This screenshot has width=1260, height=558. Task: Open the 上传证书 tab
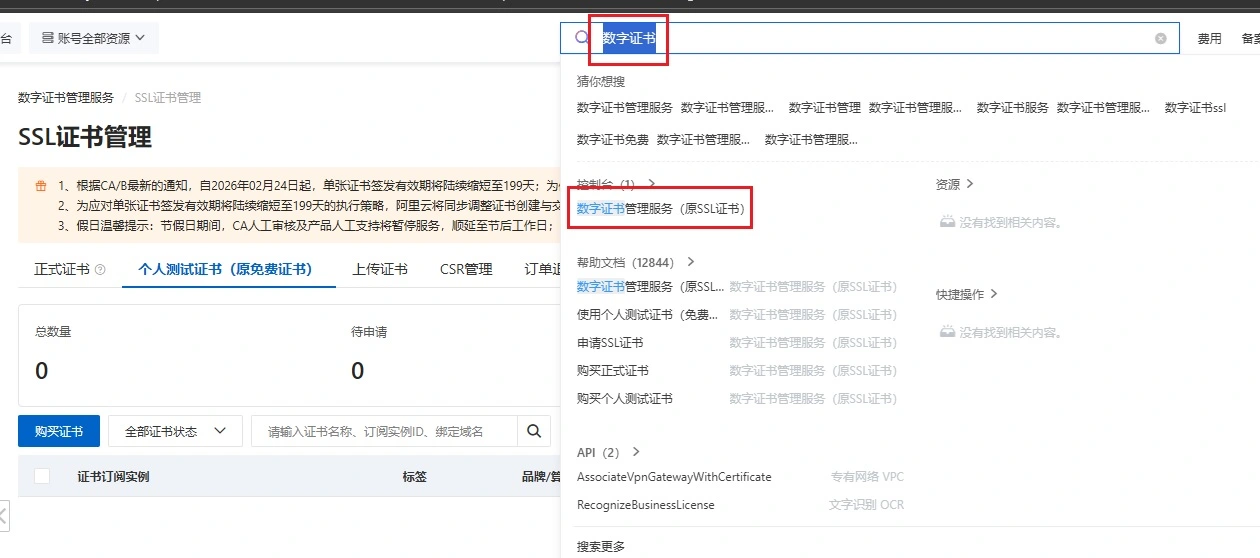point(380,269)
